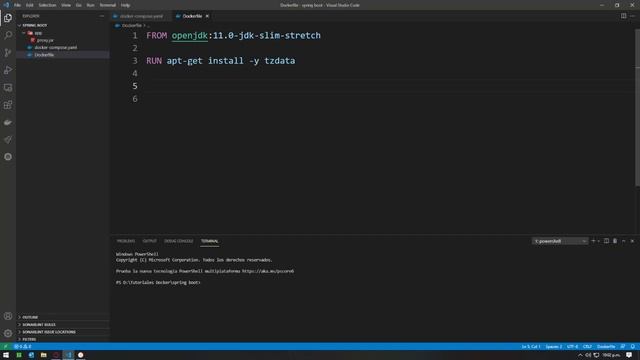Open the File menu
Screen dimensions: 640x360
[18, 5]
